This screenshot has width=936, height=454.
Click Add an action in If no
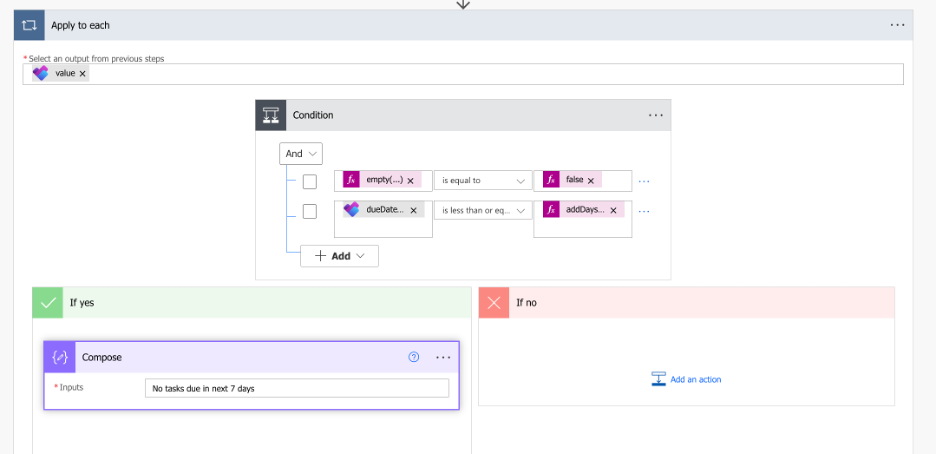pyautogui.click(x=686, y=379)
